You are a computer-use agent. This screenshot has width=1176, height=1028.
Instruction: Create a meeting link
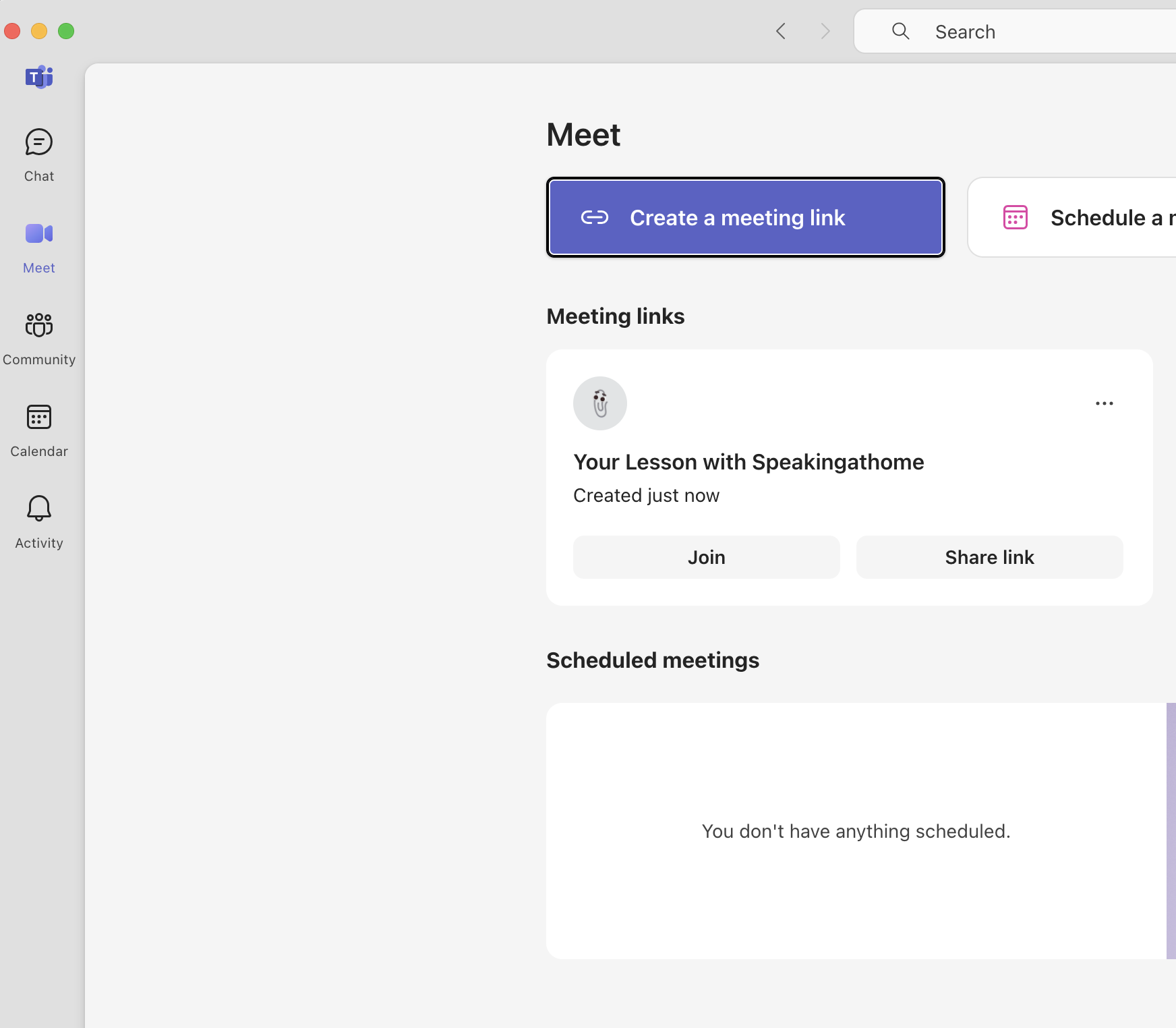(x=745, y=217)
